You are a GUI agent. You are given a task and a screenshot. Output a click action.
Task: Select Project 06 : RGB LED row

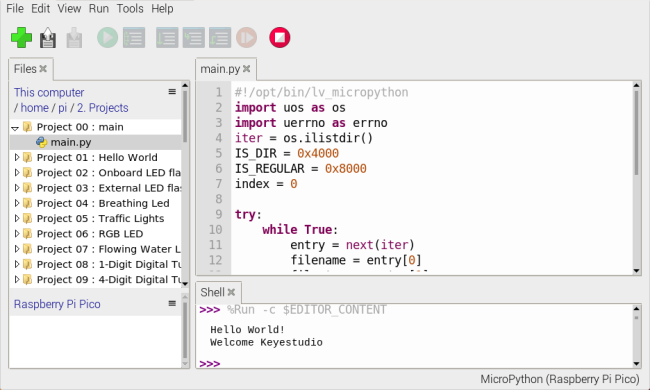click(x=95, y=234)
